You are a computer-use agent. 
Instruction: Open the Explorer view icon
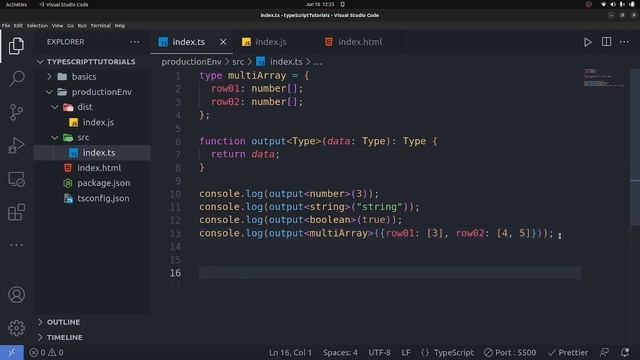[x=16, y=46]
